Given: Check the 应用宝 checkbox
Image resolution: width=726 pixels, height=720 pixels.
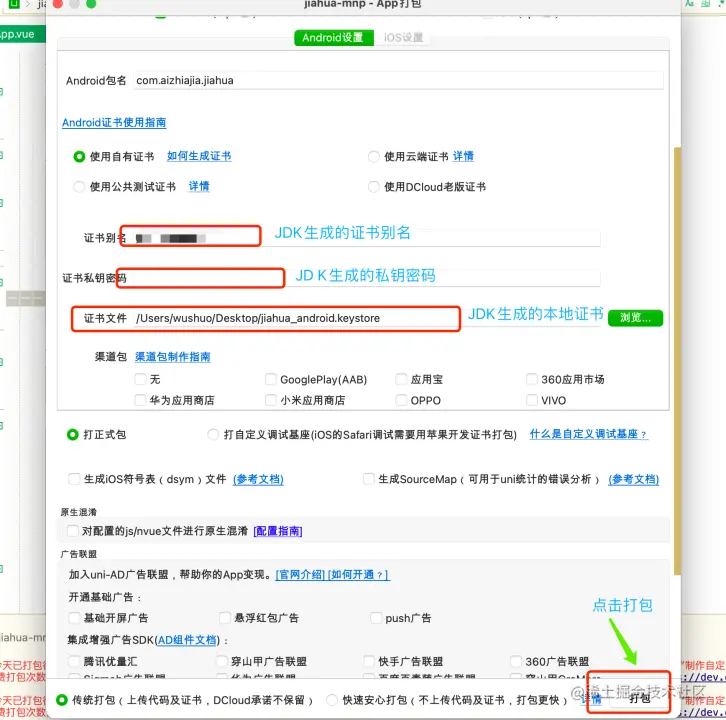Looking at the screenshot, I should point(401,379).
